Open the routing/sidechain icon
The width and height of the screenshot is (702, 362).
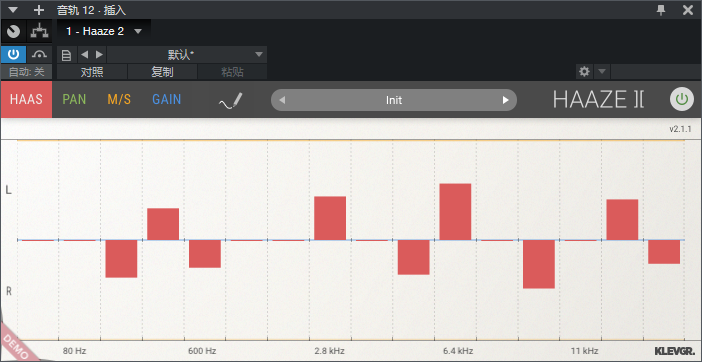pyautogui.click(x=39, y=31)
